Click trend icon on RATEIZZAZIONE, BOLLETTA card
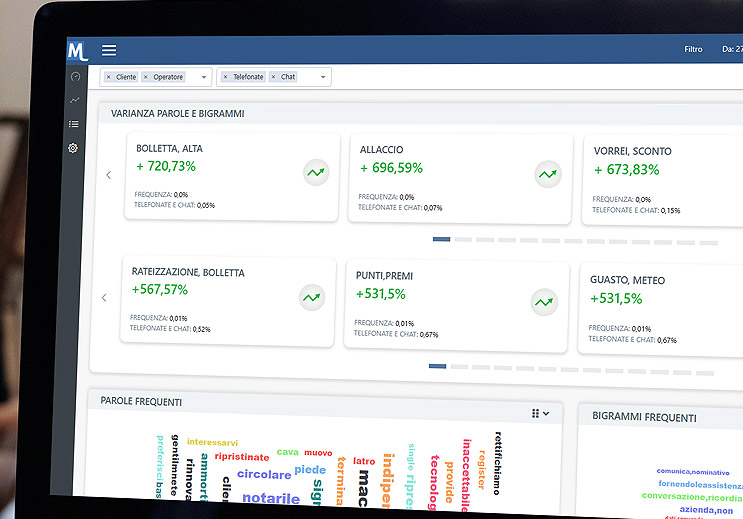The width and height of the screenshot is (743, 519). pyautogui.click(x=312, y=297)
